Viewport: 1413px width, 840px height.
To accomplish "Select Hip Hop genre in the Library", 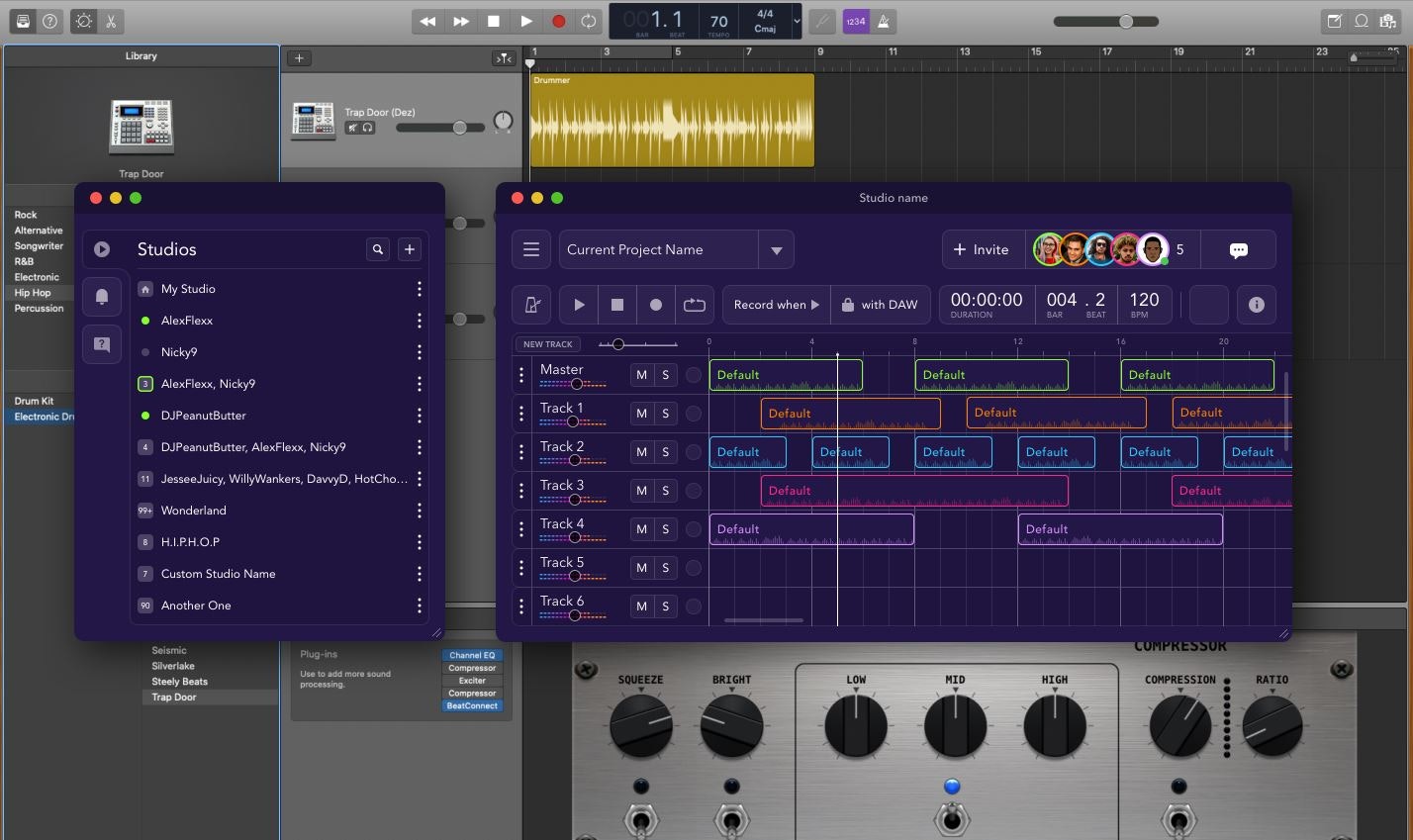I will (x=33, y=293).
